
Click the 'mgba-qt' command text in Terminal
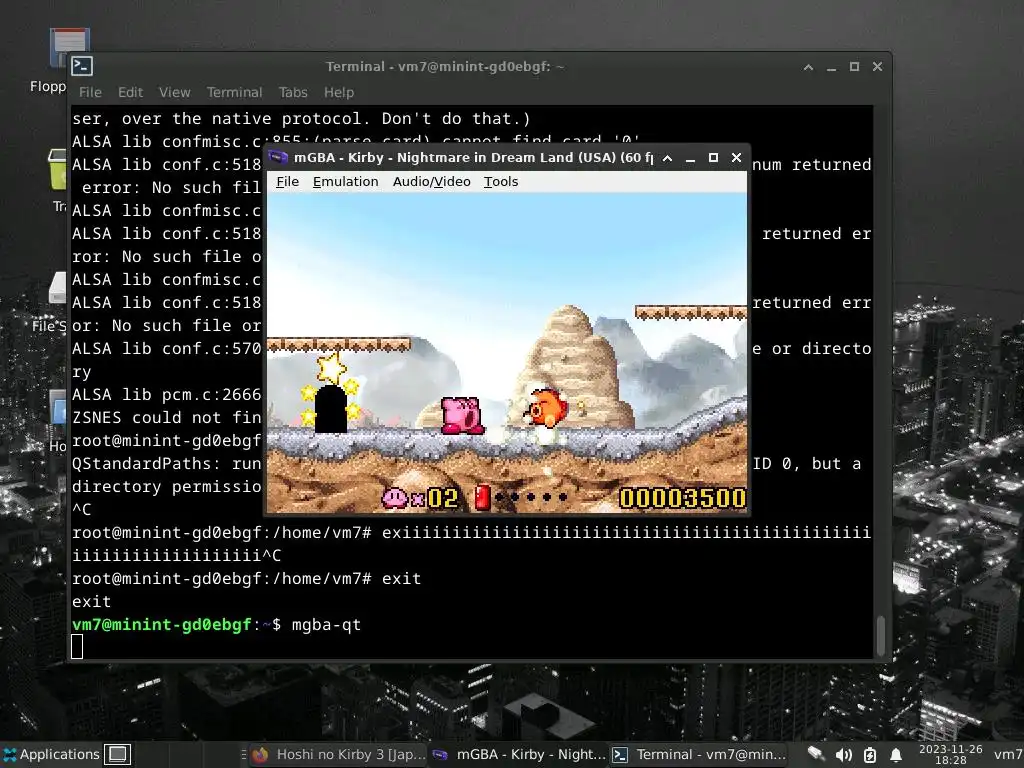(x=326, y=625)
